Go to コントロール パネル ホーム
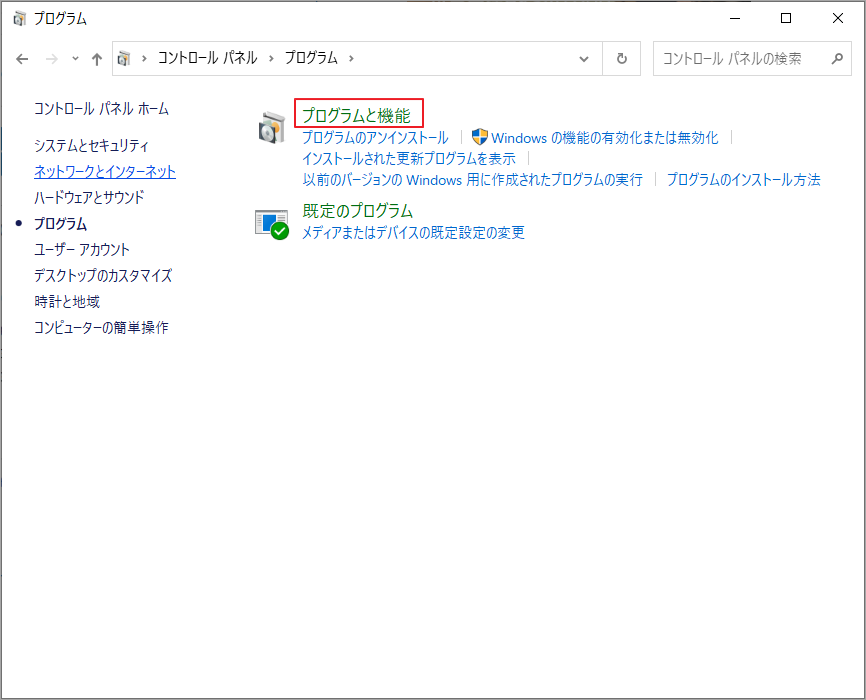Screen dimensions: 866x700 101,108
